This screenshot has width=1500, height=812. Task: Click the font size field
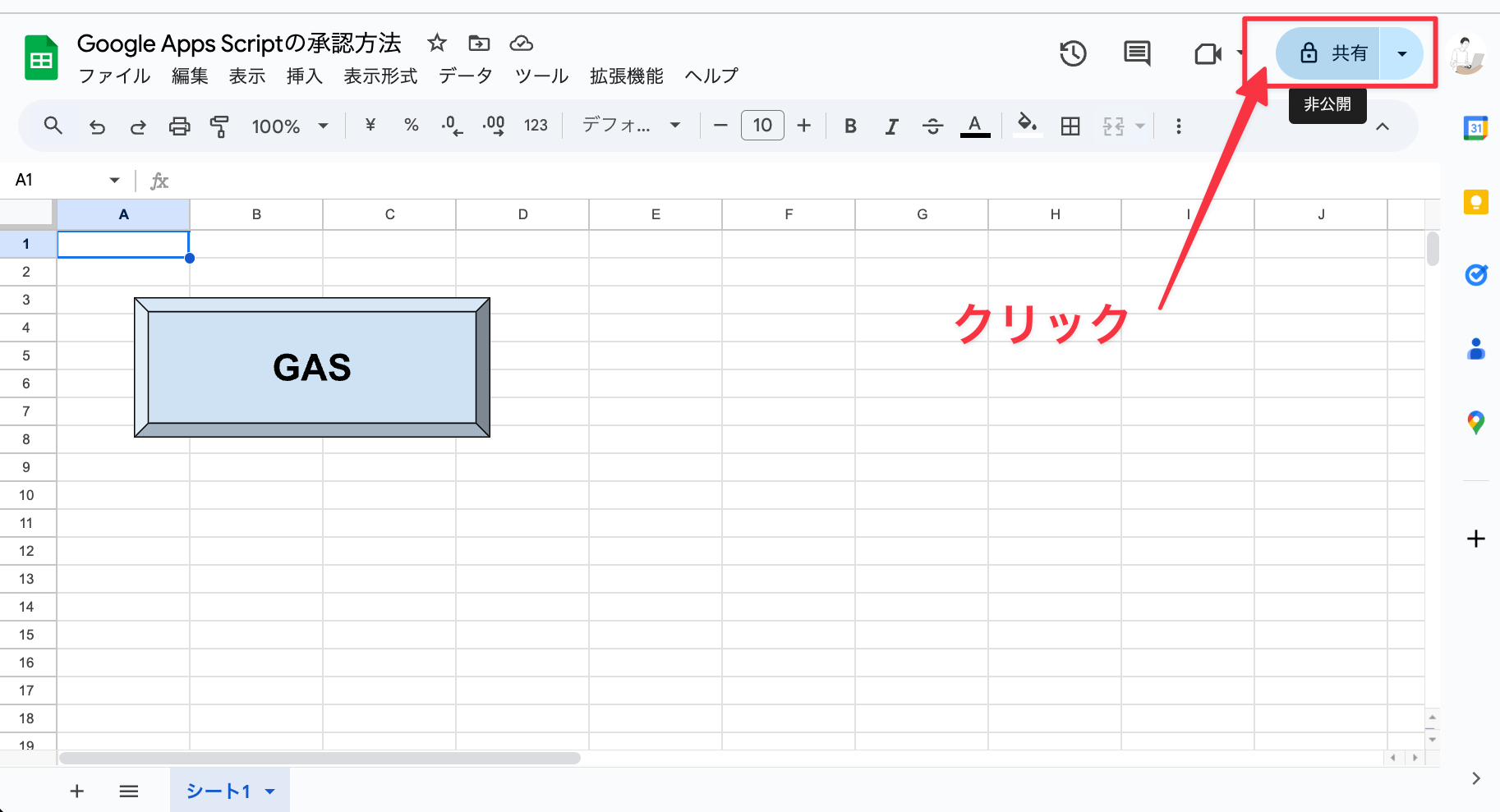(762, 126)
